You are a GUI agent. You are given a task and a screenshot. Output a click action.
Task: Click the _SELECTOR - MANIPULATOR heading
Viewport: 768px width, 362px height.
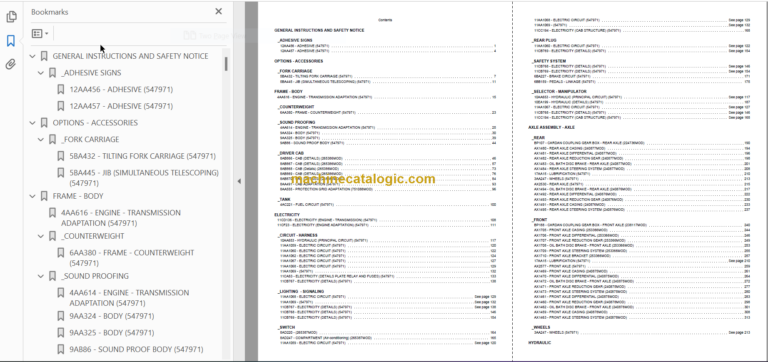pos(559,92)
